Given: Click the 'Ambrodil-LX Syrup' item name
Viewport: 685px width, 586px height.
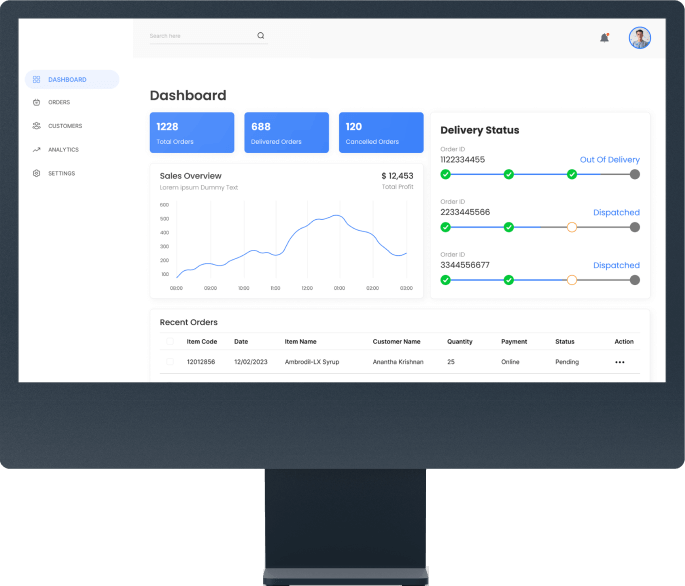Looking at the screenshot, I should (x=312, y=362).
